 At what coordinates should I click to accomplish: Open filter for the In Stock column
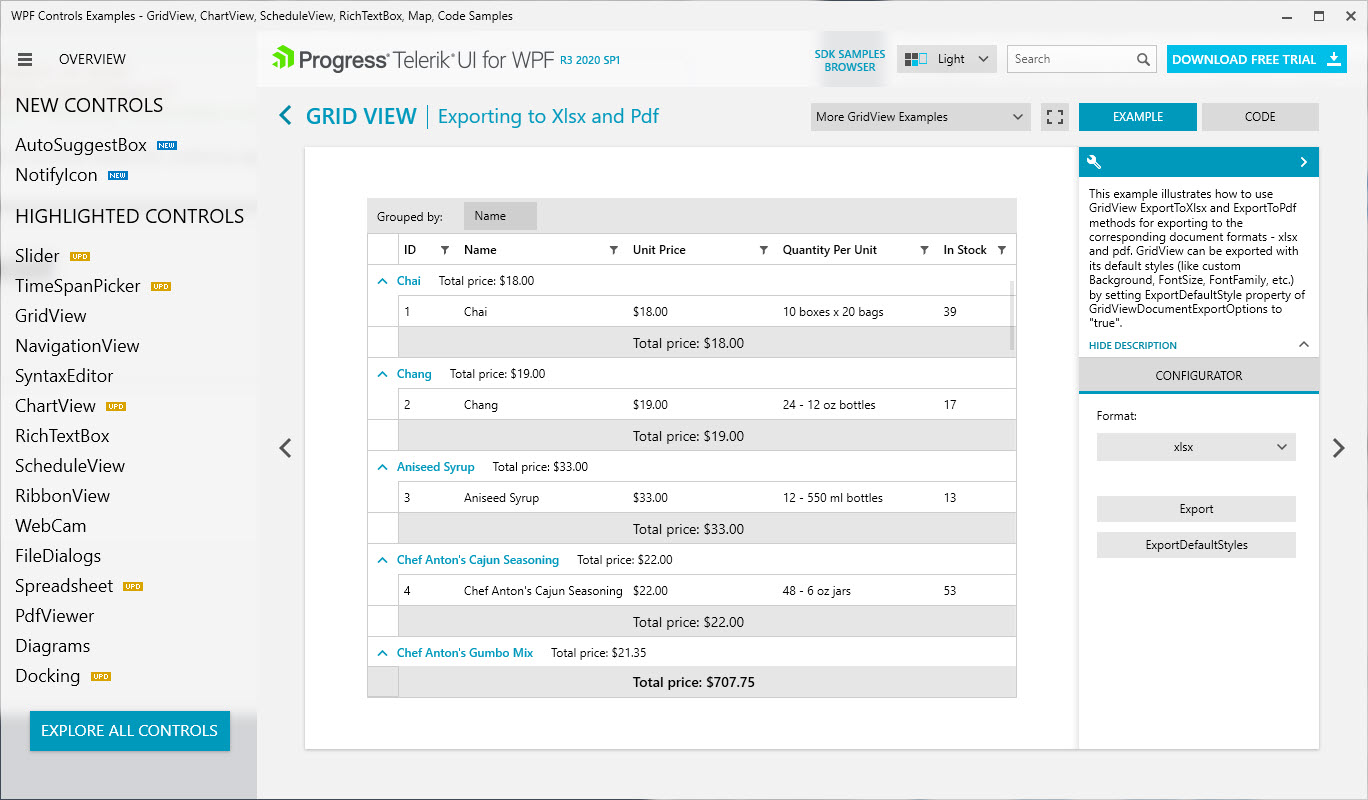coord(1002,250)
